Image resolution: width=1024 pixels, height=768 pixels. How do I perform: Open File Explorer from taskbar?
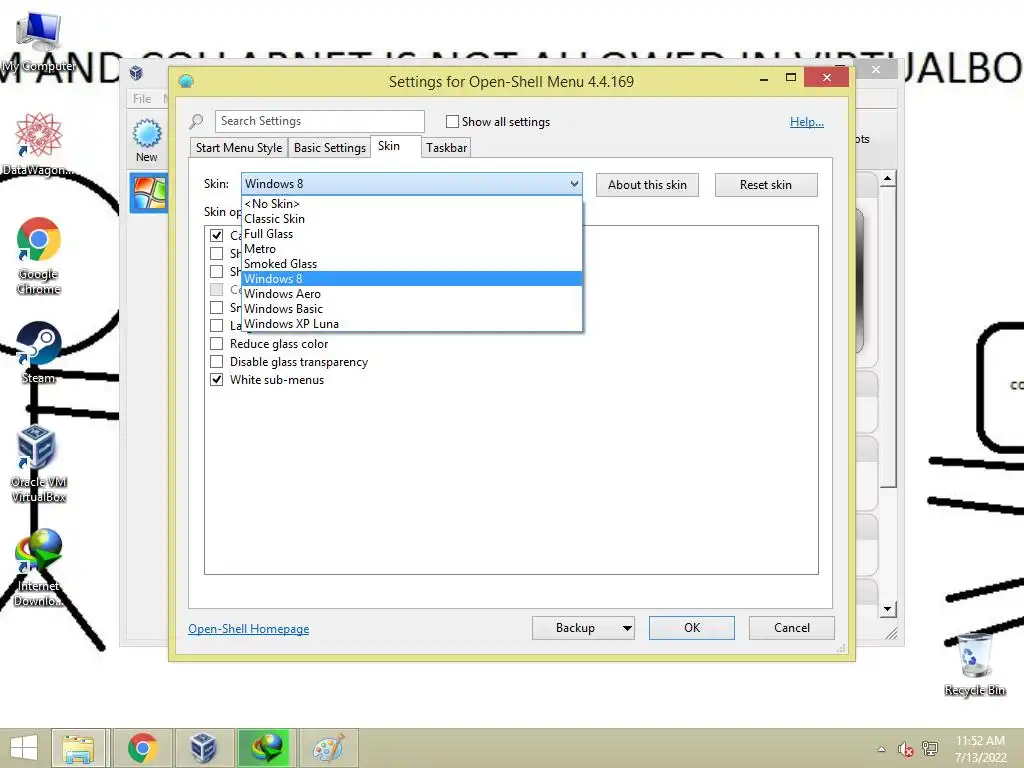(78, 748)
